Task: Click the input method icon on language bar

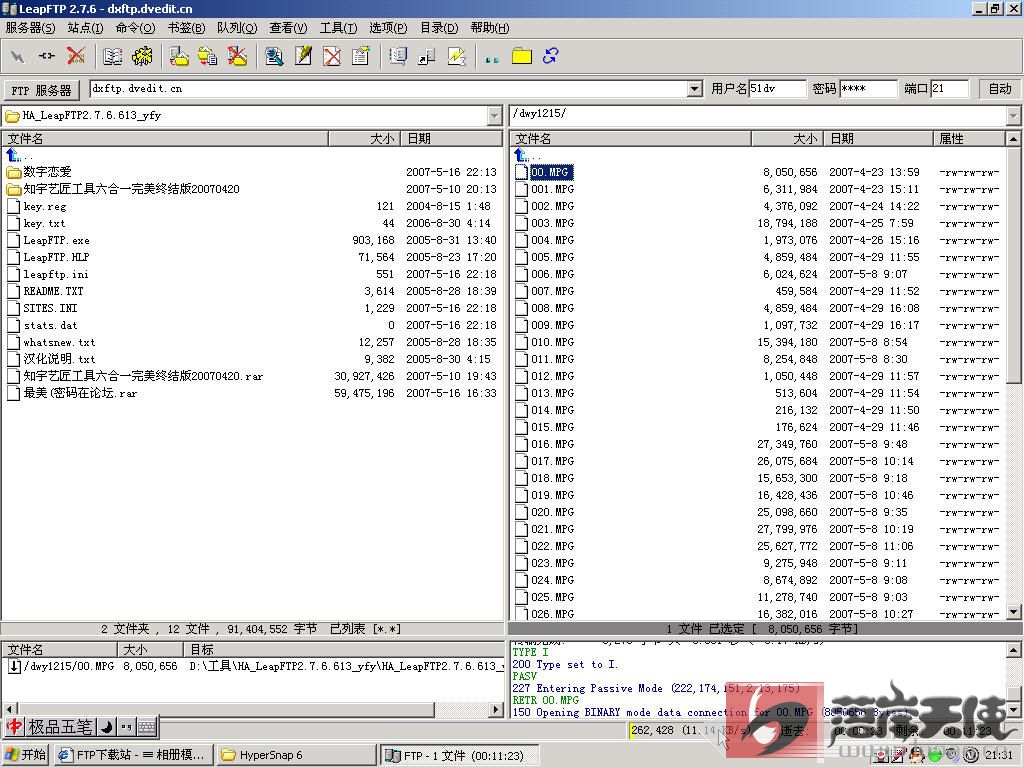Action: (14, 726)
